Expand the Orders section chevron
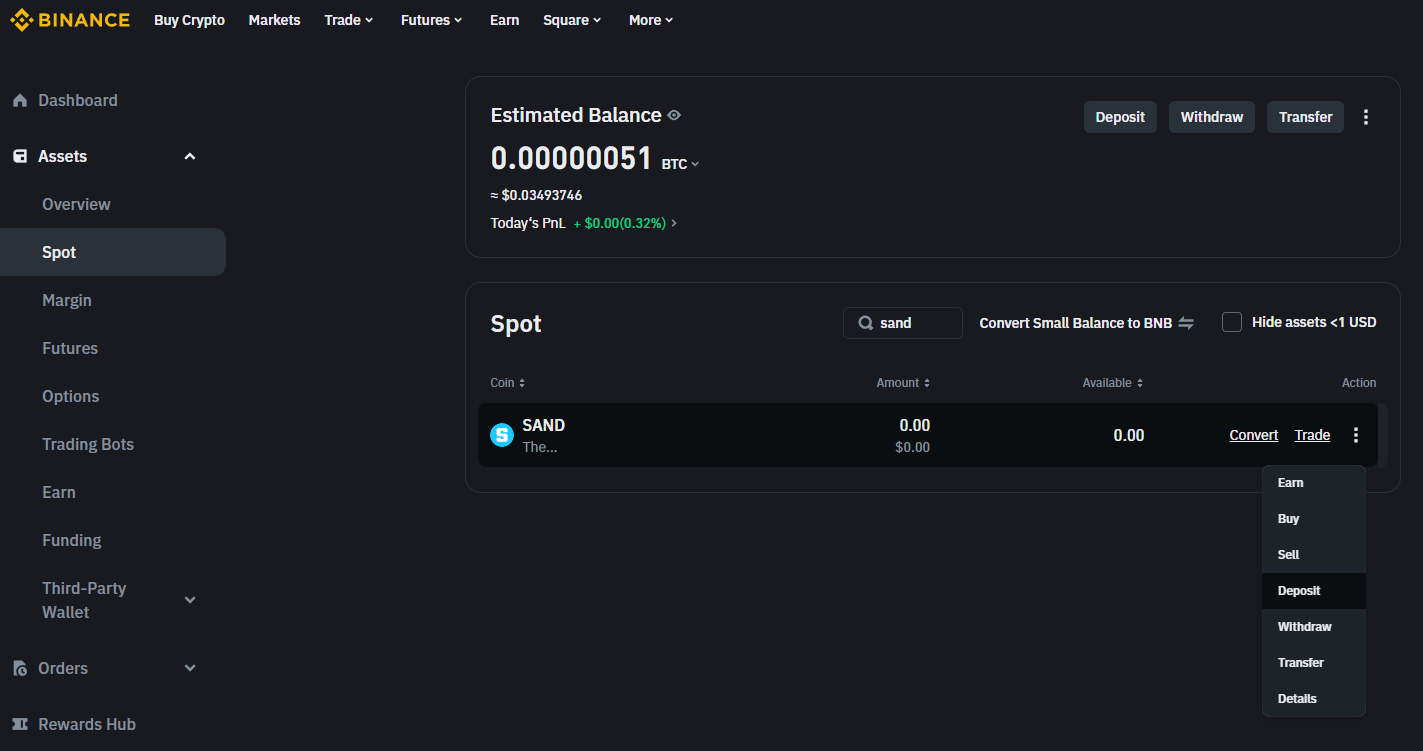 (190, 668)
